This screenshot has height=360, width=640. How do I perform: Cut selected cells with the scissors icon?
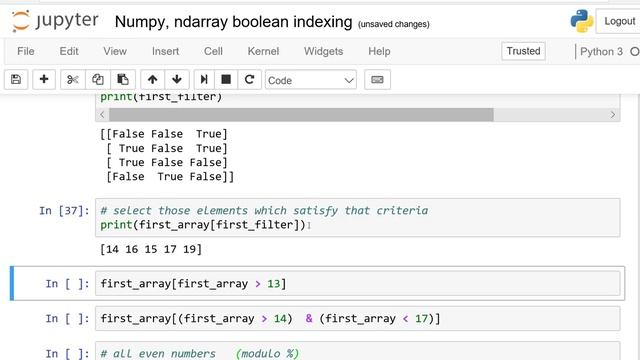click(x=73, y=80)
